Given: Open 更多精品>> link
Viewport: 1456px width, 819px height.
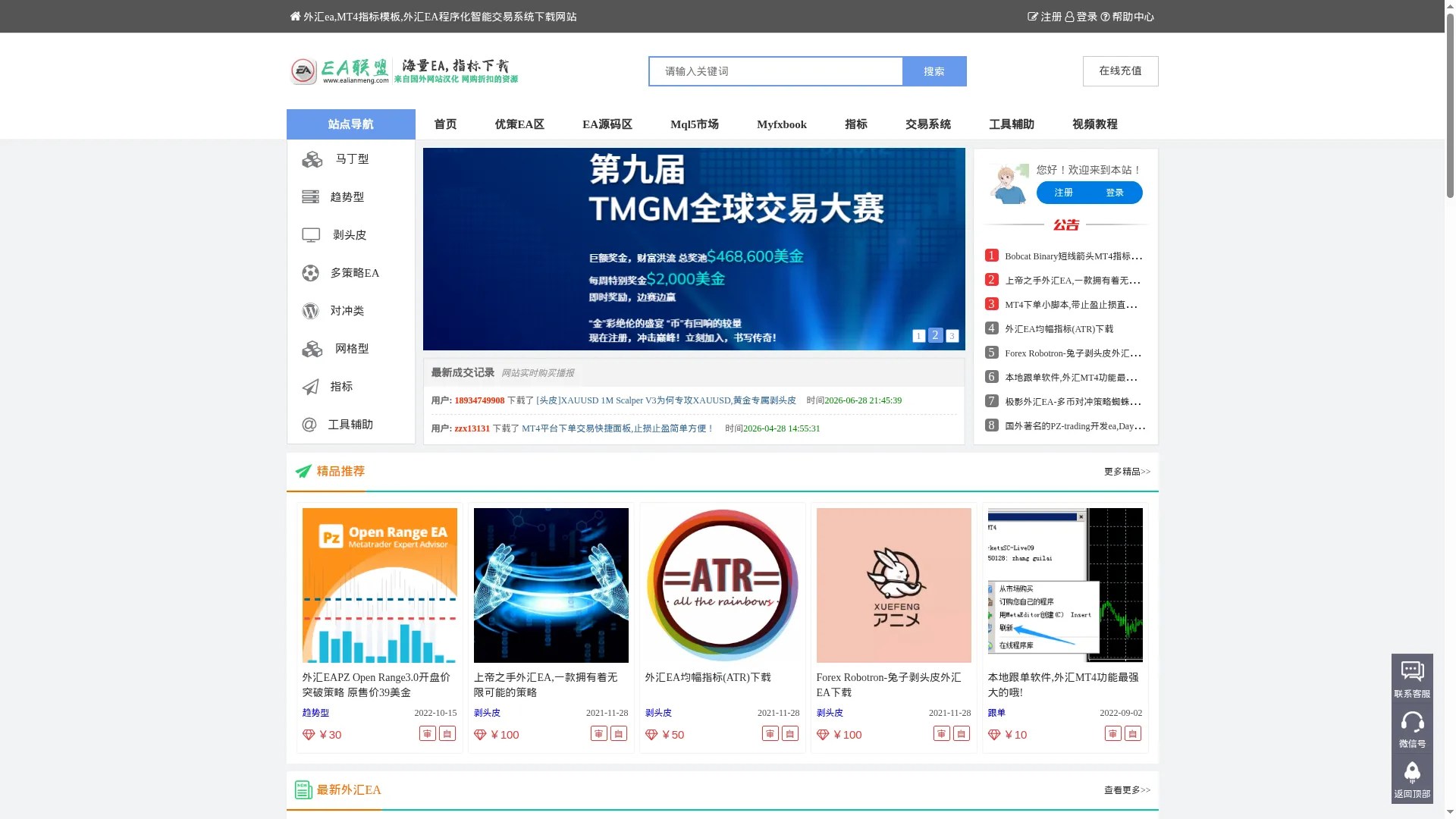Looking at the screenshot, I should 1127,472.
